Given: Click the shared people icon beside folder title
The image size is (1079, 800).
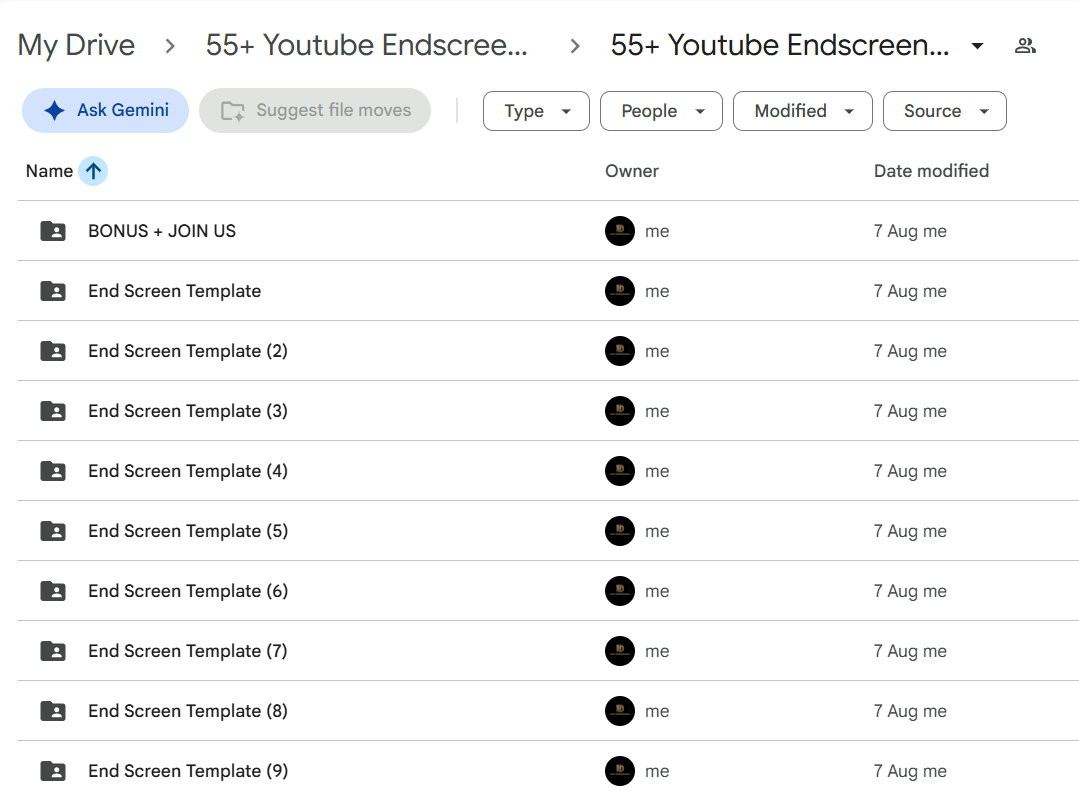Looking at the screenshot, I should (1025, 46).
